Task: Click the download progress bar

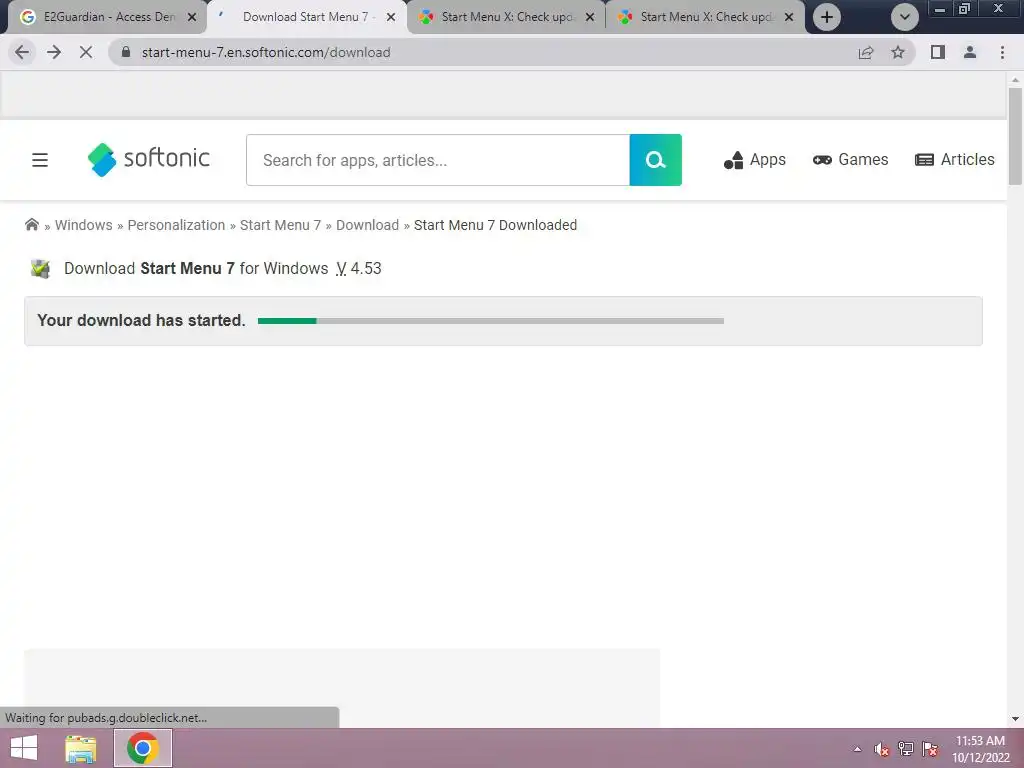Action: 490,321
